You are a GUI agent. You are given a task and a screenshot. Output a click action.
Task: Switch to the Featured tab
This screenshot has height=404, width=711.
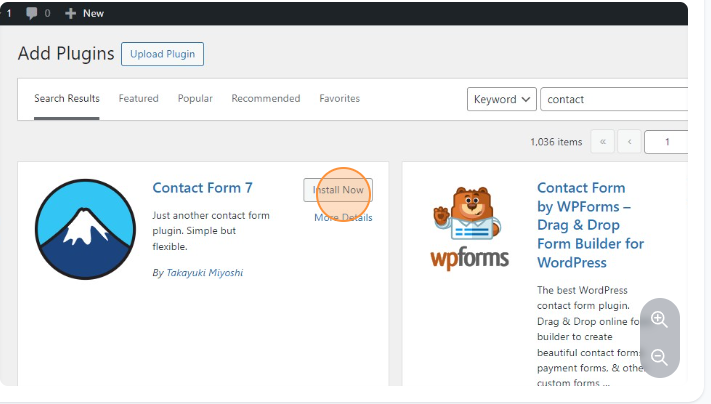point(138,99)
